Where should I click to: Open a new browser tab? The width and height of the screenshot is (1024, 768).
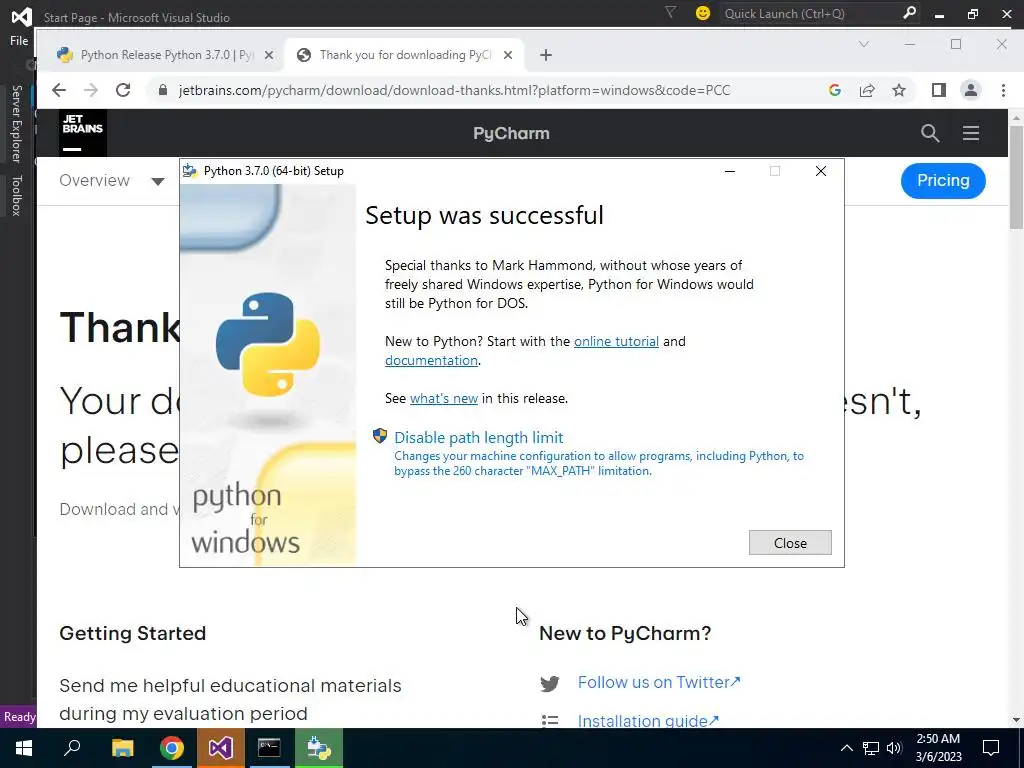point(546,56)
